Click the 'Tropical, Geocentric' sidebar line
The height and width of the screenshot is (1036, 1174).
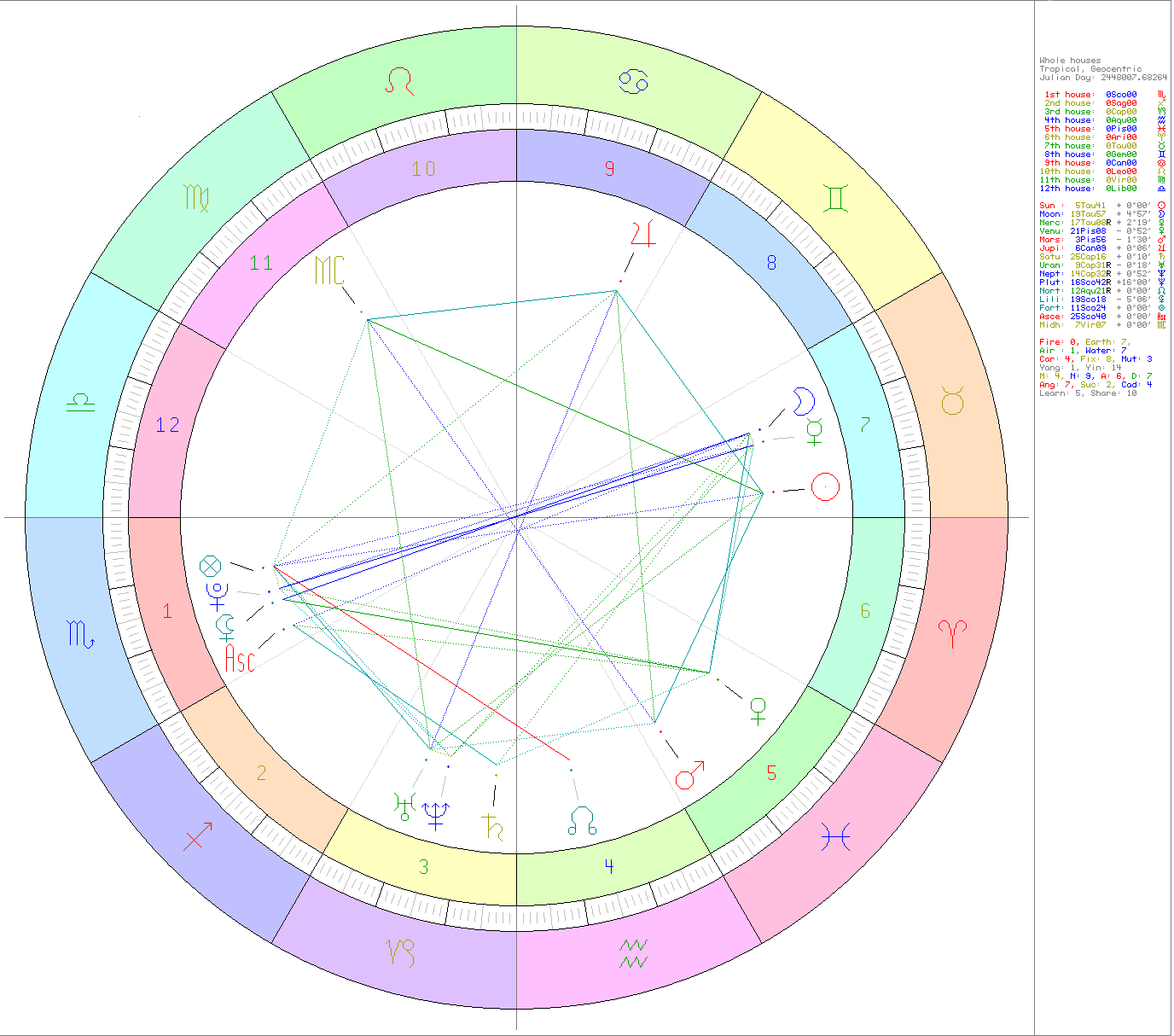(1090, 69)
